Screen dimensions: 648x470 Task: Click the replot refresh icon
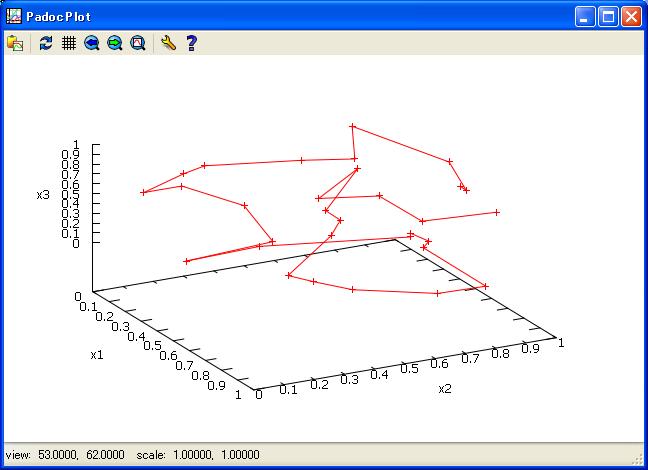coord(46,43)
